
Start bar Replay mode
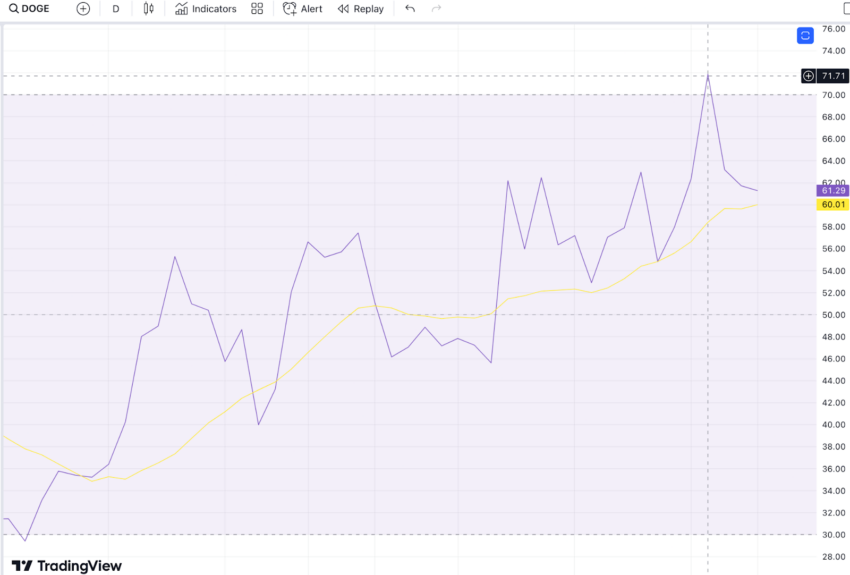point(360,9)
